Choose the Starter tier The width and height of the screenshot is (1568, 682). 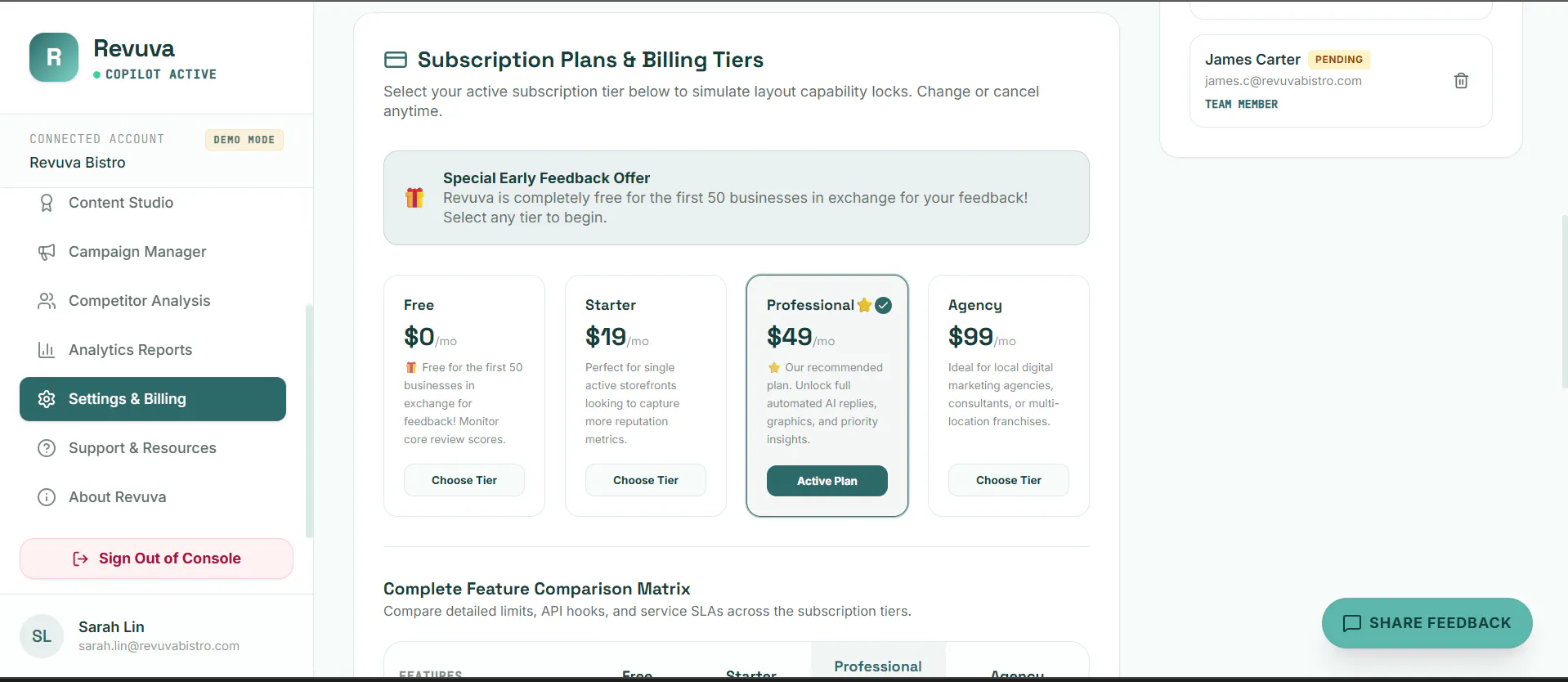coord(646,480)
